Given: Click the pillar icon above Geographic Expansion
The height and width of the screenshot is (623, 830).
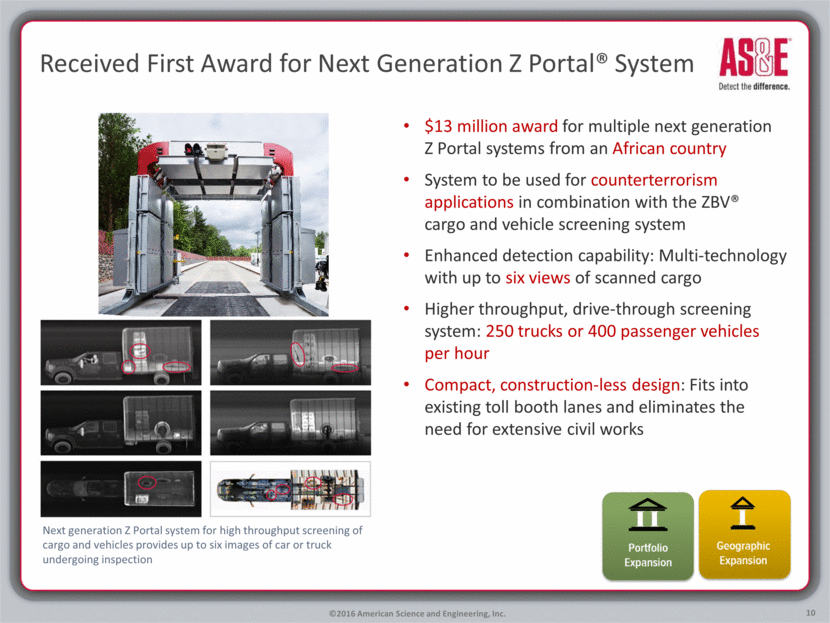Looking at the screenshot, I should tap(744, 516).
